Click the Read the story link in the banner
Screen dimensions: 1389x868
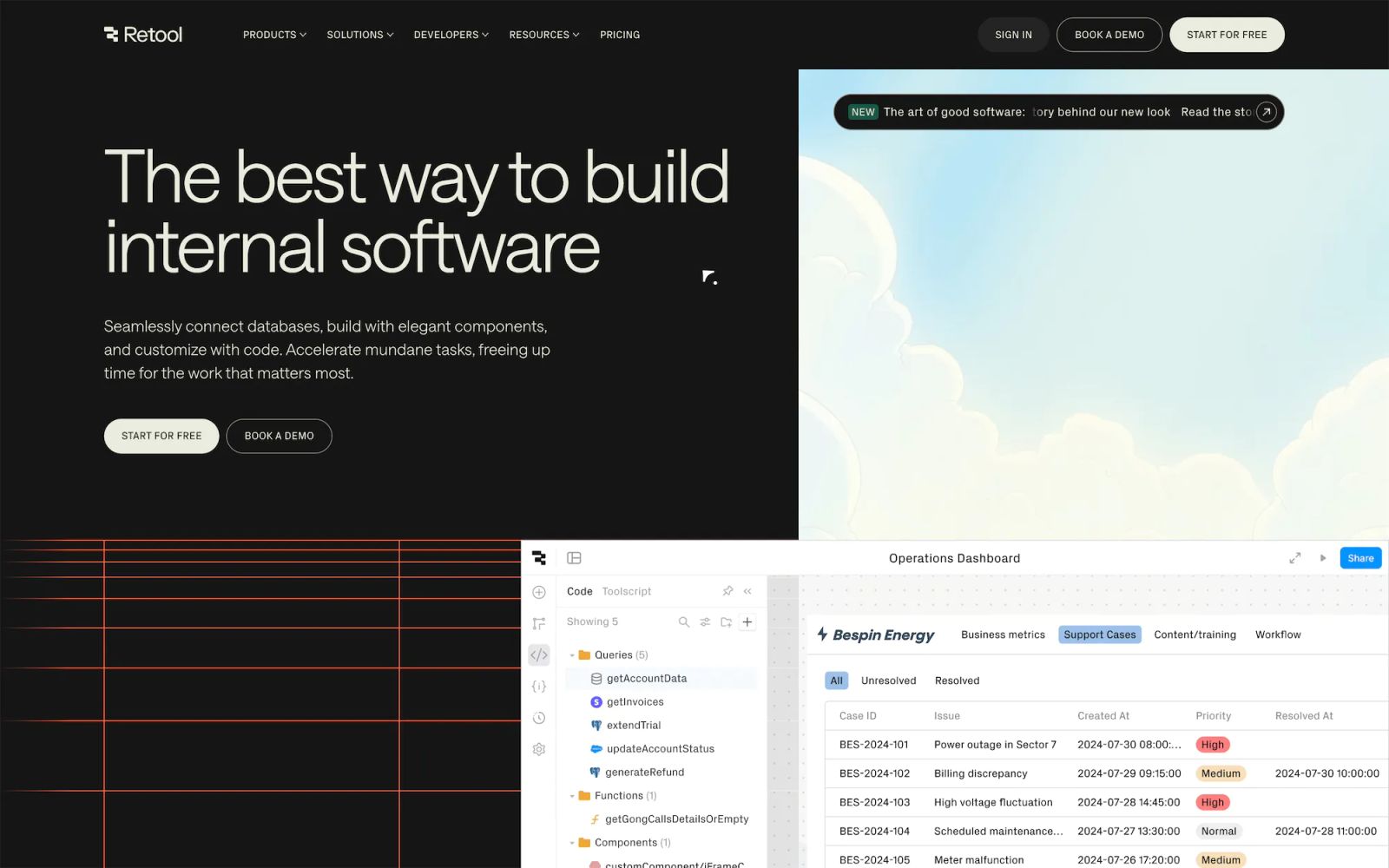pos(1215,112)
